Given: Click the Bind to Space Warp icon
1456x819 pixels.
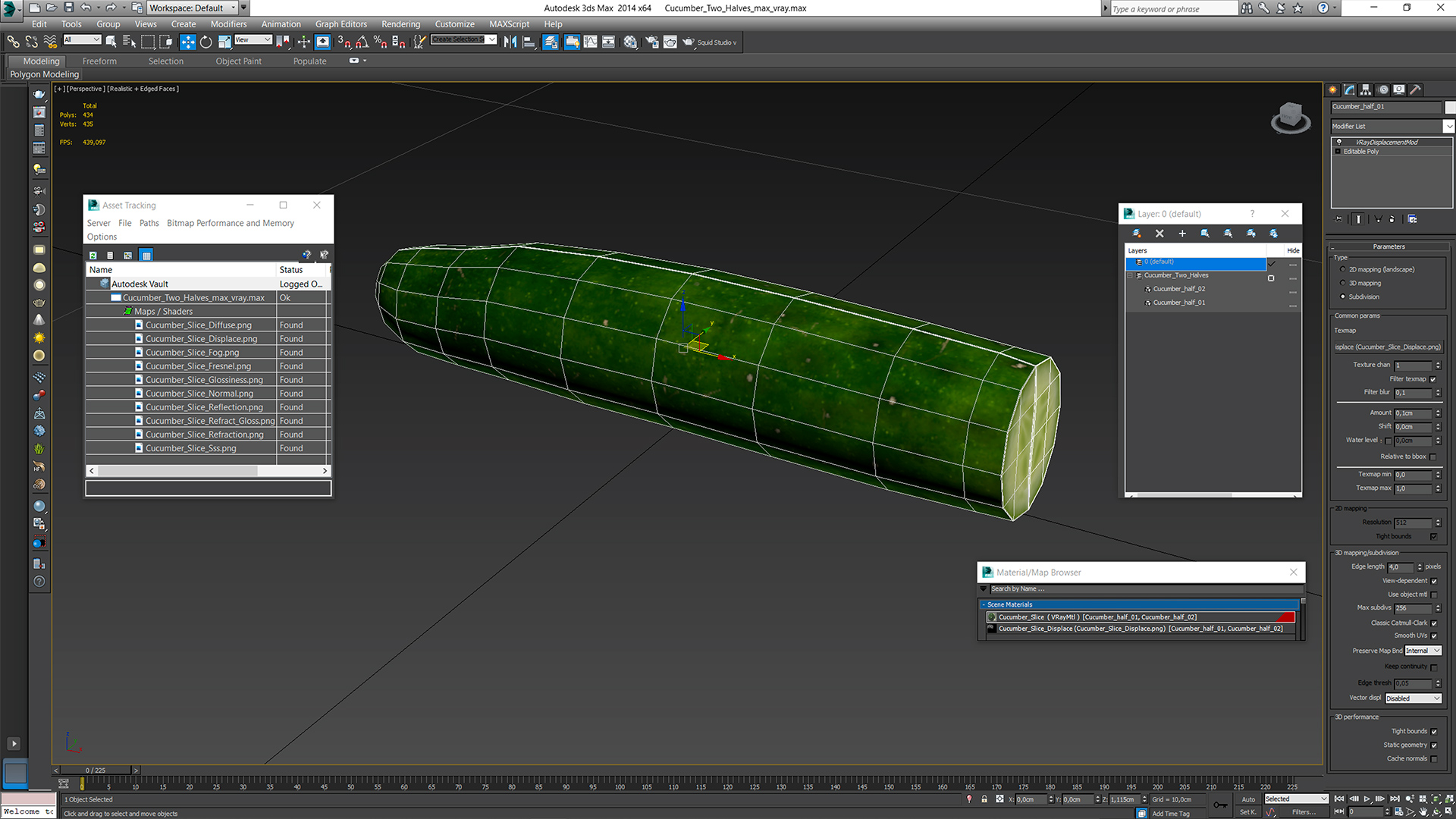Looking at the screenshot, I should [x=50, y=42].
